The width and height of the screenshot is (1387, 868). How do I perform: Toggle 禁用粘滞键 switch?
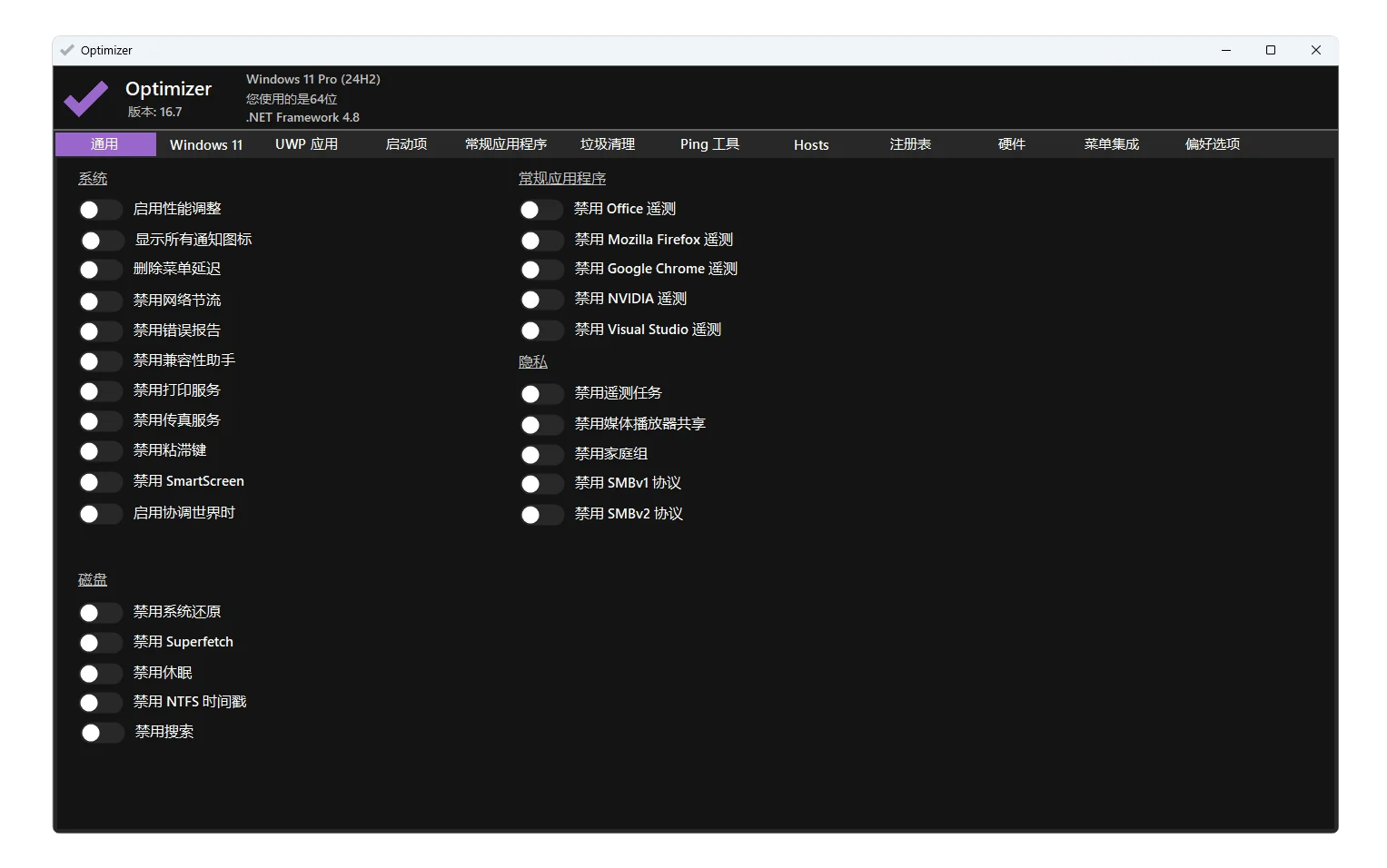tap(100, 451)
